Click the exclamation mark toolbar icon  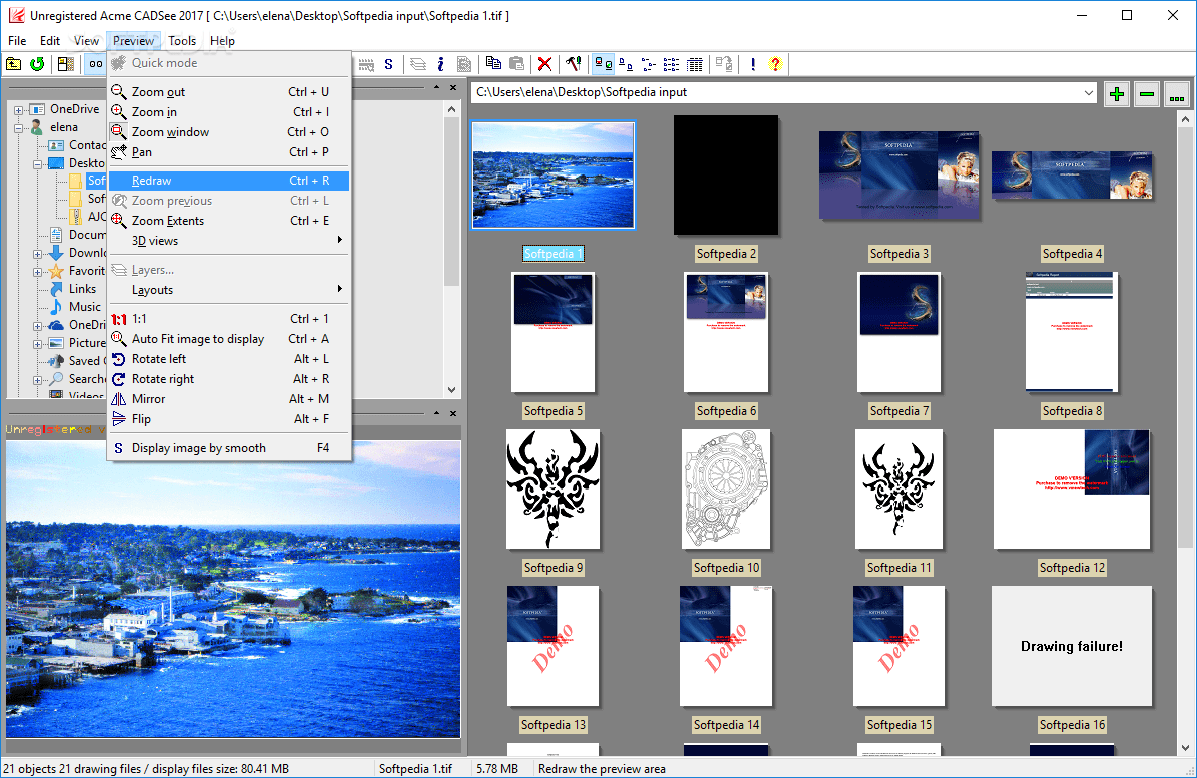[x=753, y=64]
